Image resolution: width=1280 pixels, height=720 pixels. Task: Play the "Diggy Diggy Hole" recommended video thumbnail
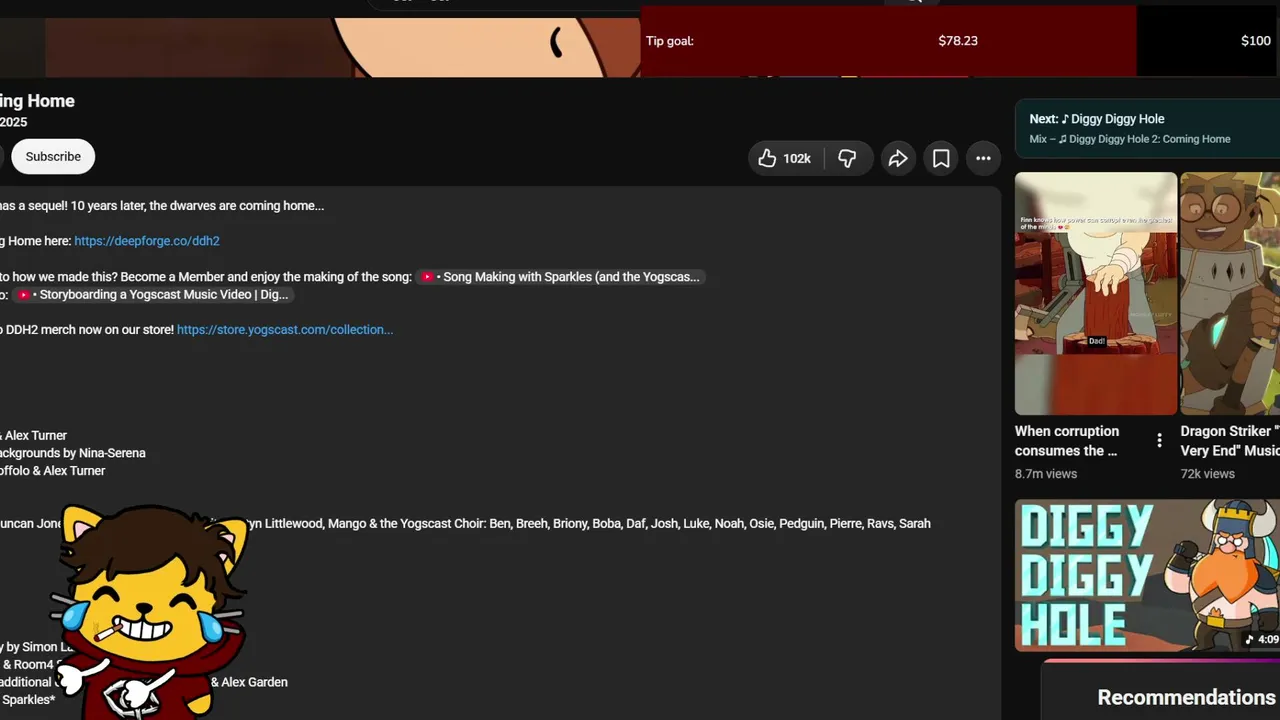point(1147,575)
